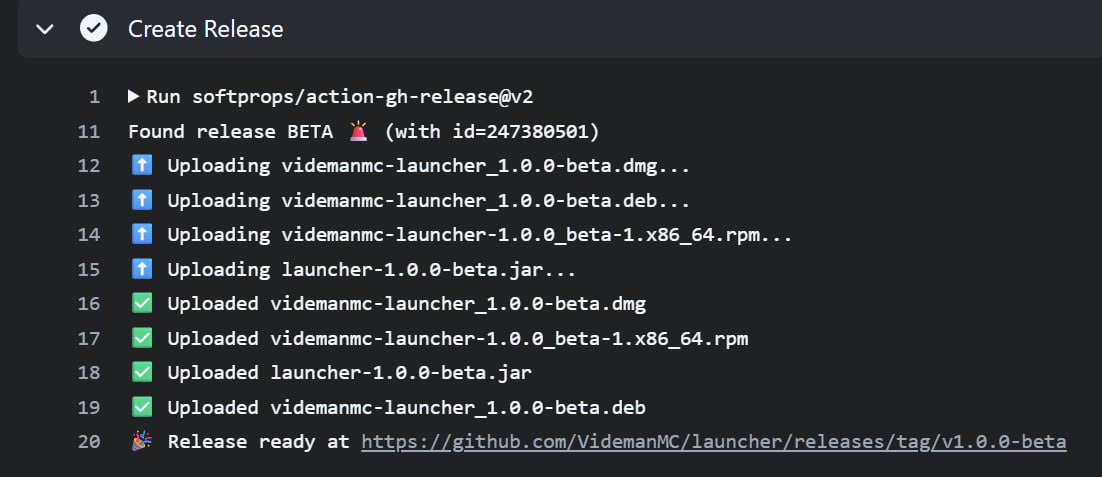
Task: Expand the Run softprops/action-gh-release@v2 triangle
Action: click(x=134, y=96)
